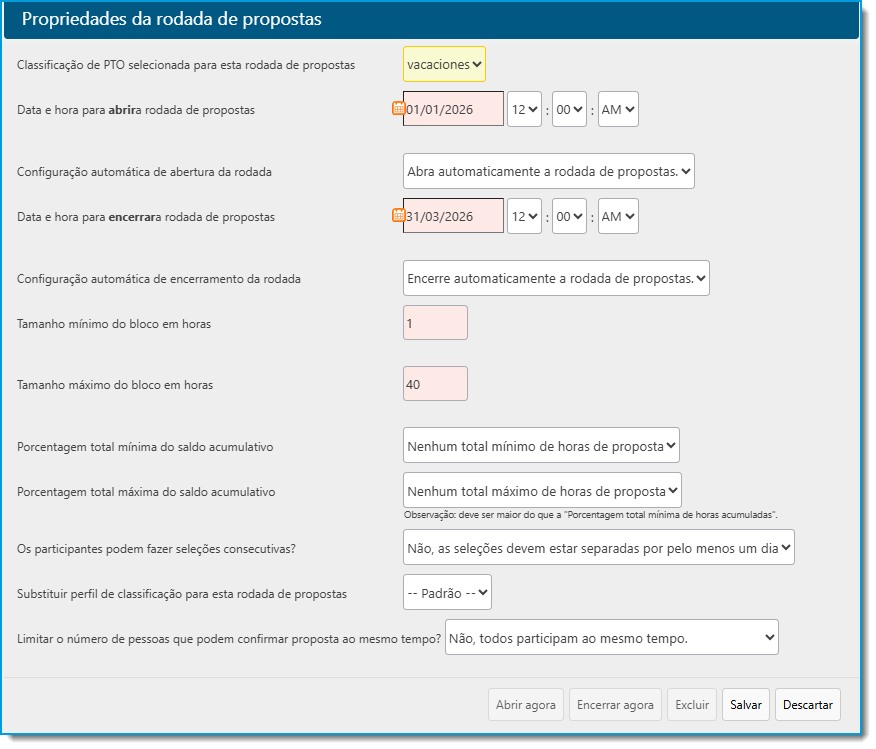876x749 pixels.
Task: Click label 'Data e hora para abrir'
Action: 136,110
